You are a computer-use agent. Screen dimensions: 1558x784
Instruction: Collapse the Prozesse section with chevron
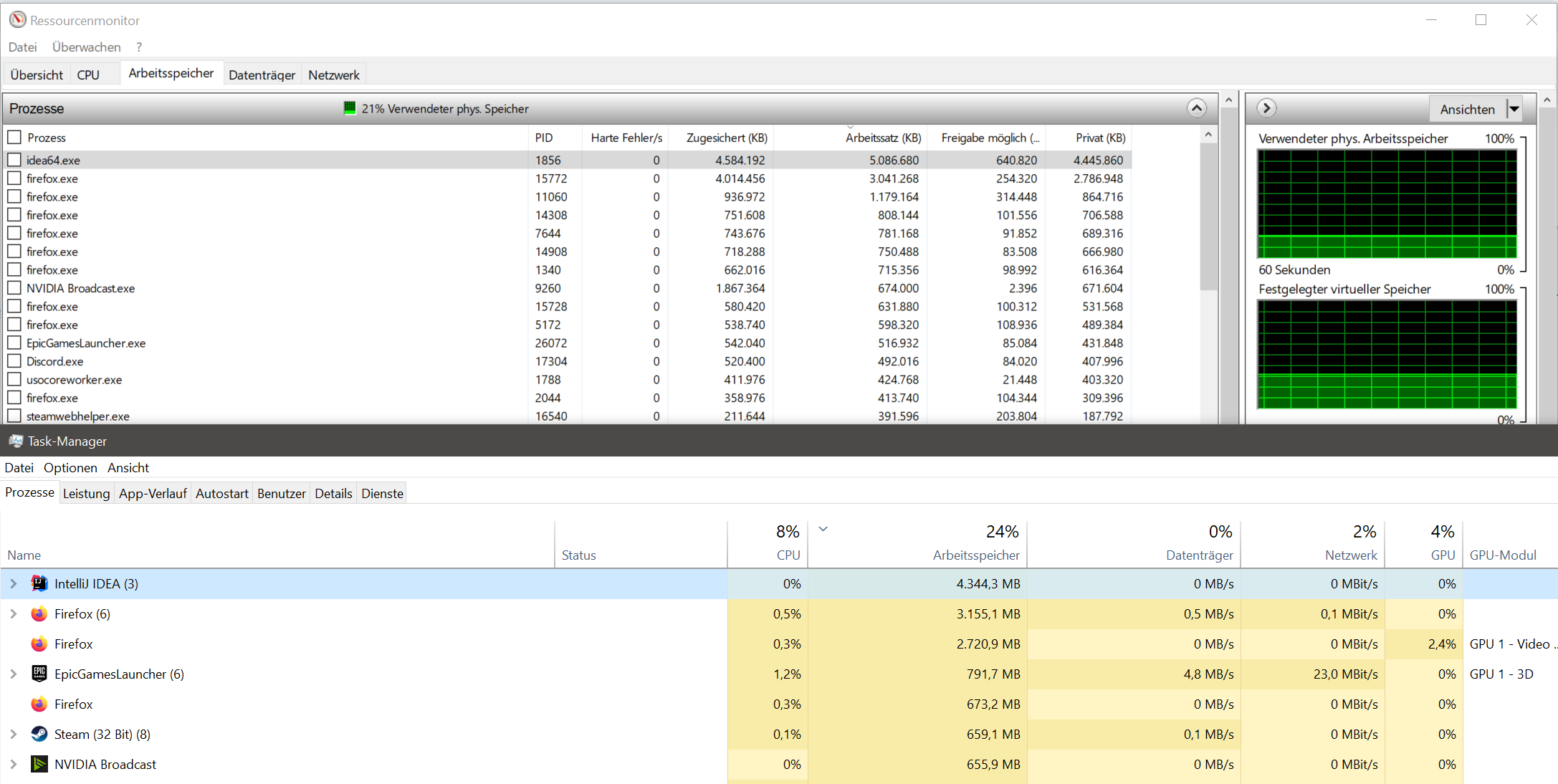pyautogui.click(x=1196, y=108)
